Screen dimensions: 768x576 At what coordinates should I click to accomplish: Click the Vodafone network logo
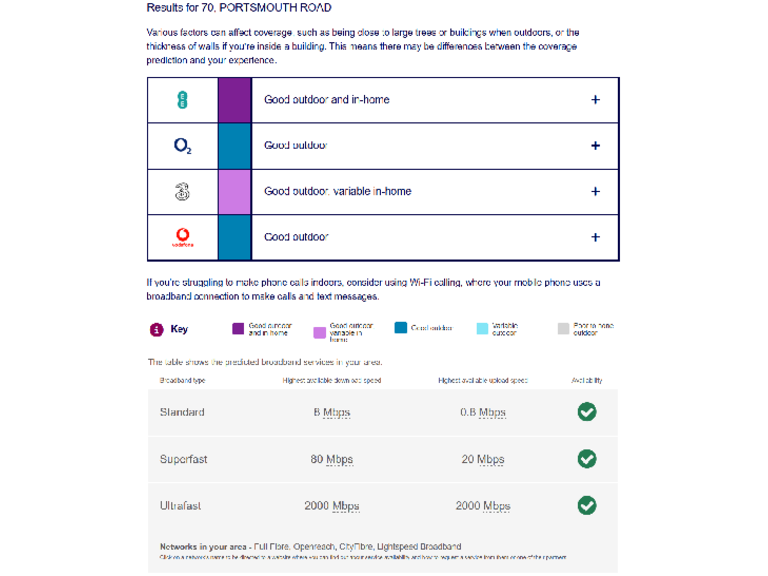[182, 238]
